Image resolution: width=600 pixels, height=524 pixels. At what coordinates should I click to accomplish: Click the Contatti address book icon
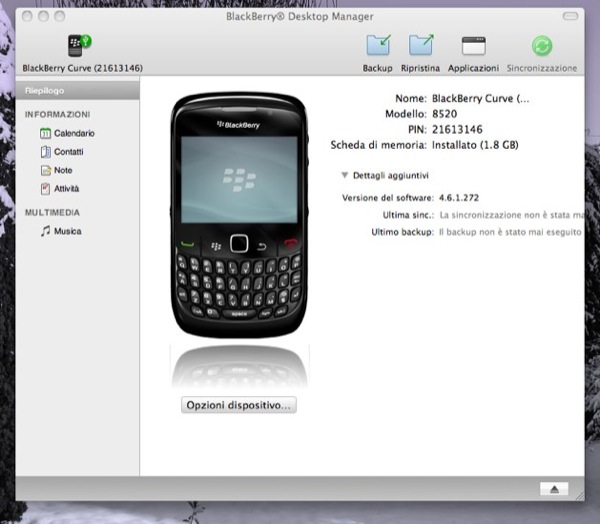45,152
